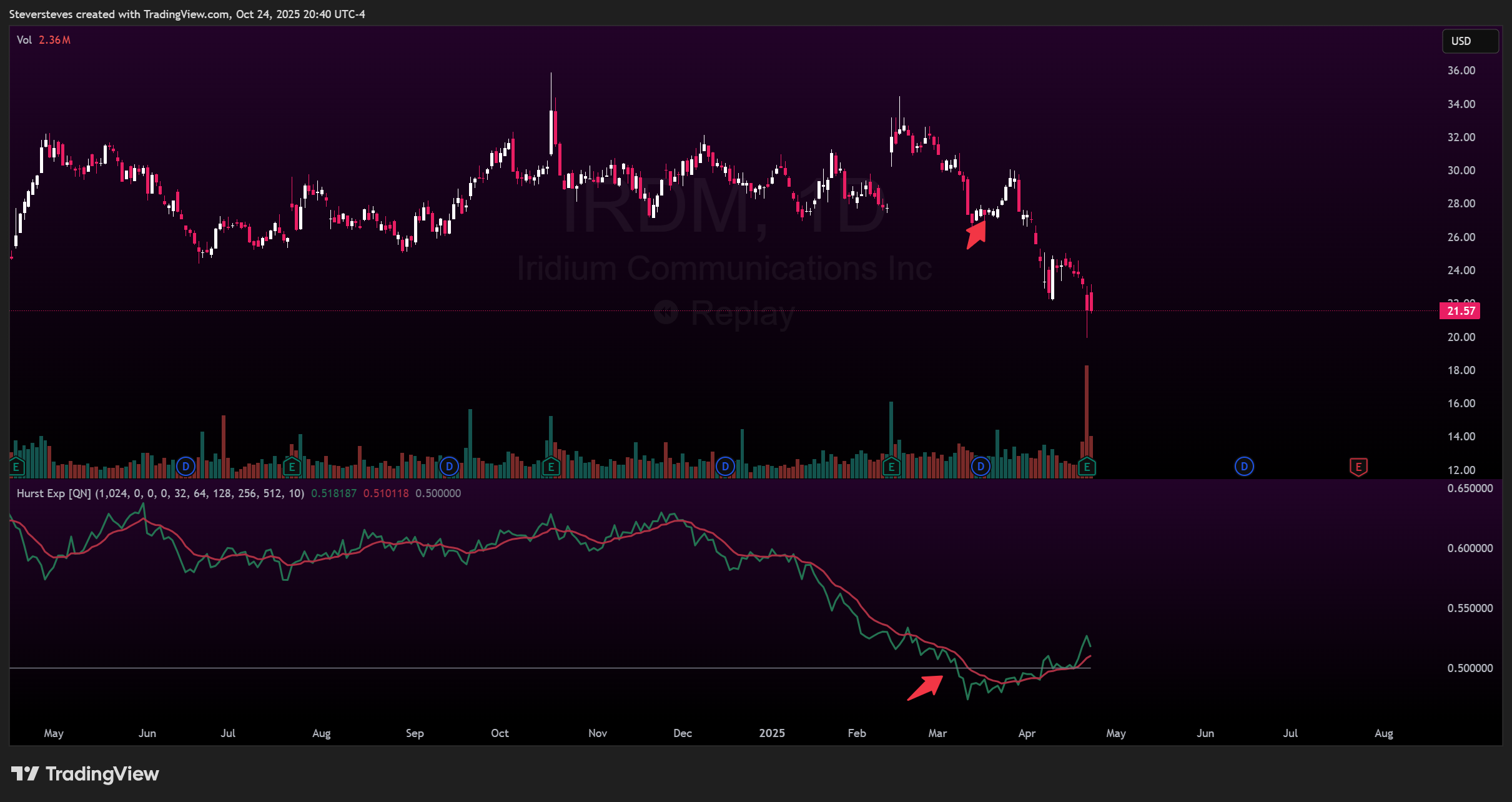
Task: Click the 26.00 price axis label
Action: point(1461,237)
